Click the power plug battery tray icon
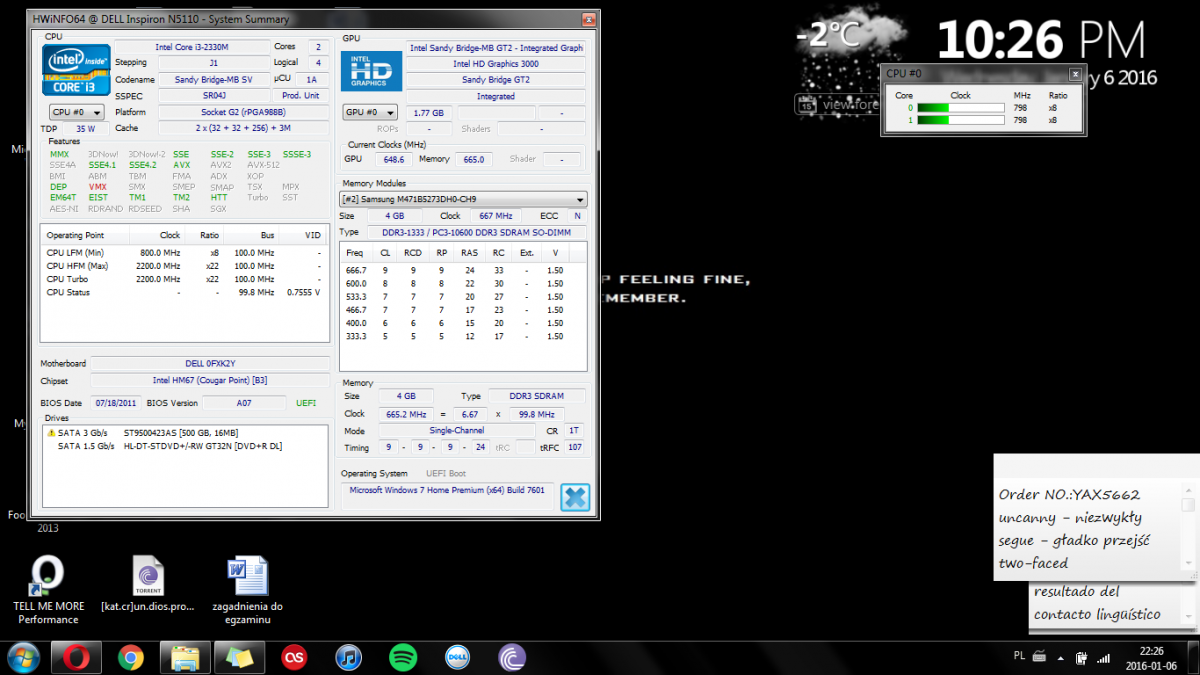 click(1081, 657)
